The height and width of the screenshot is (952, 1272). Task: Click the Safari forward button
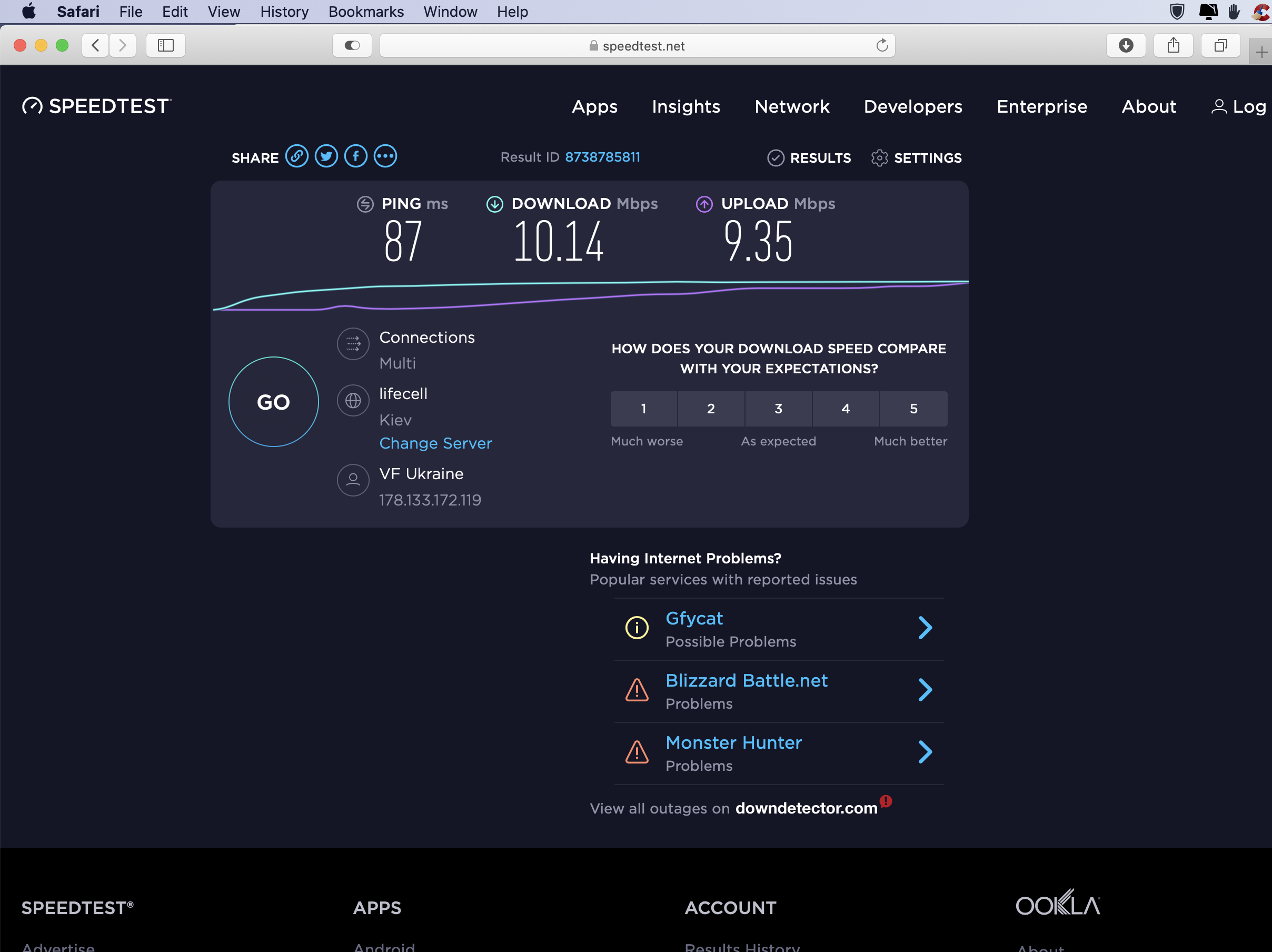pyautogui.click(x=123, y=45)
